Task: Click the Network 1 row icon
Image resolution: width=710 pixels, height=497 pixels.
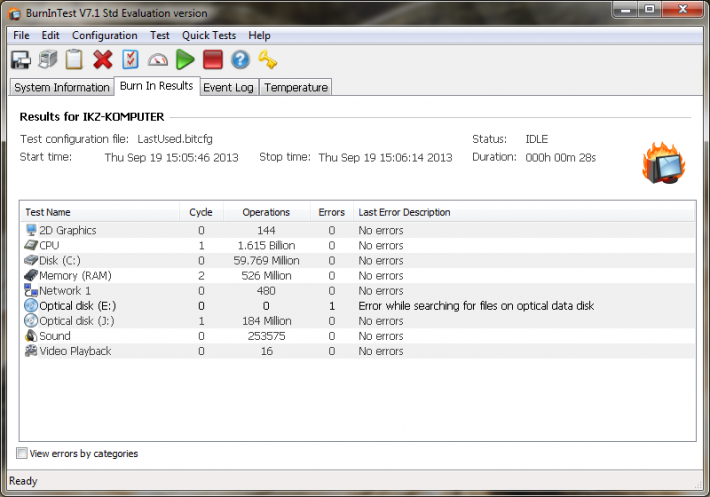Action: (31, 290)
